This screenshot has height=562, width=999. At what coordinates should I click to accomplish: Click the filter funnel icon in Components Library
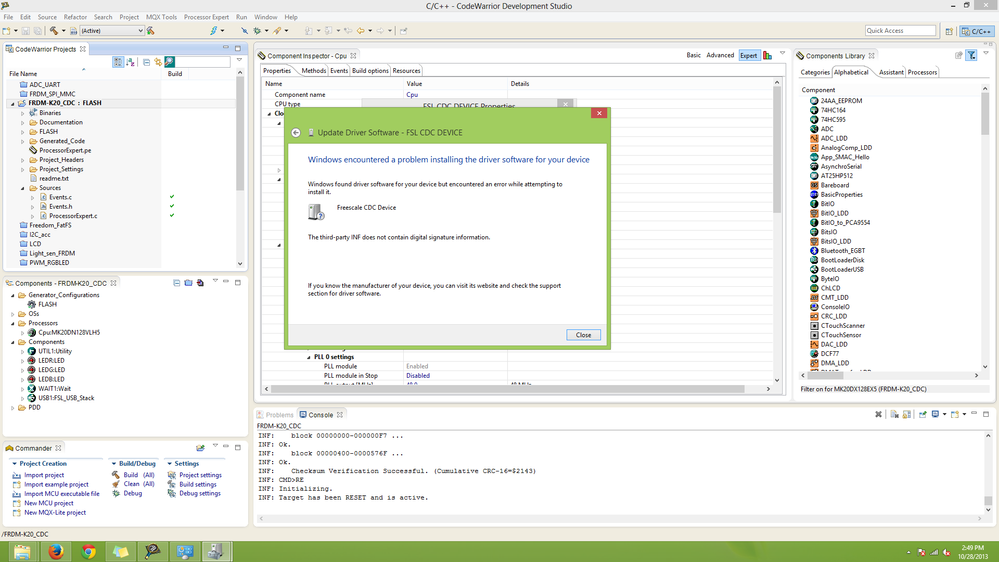972,55
